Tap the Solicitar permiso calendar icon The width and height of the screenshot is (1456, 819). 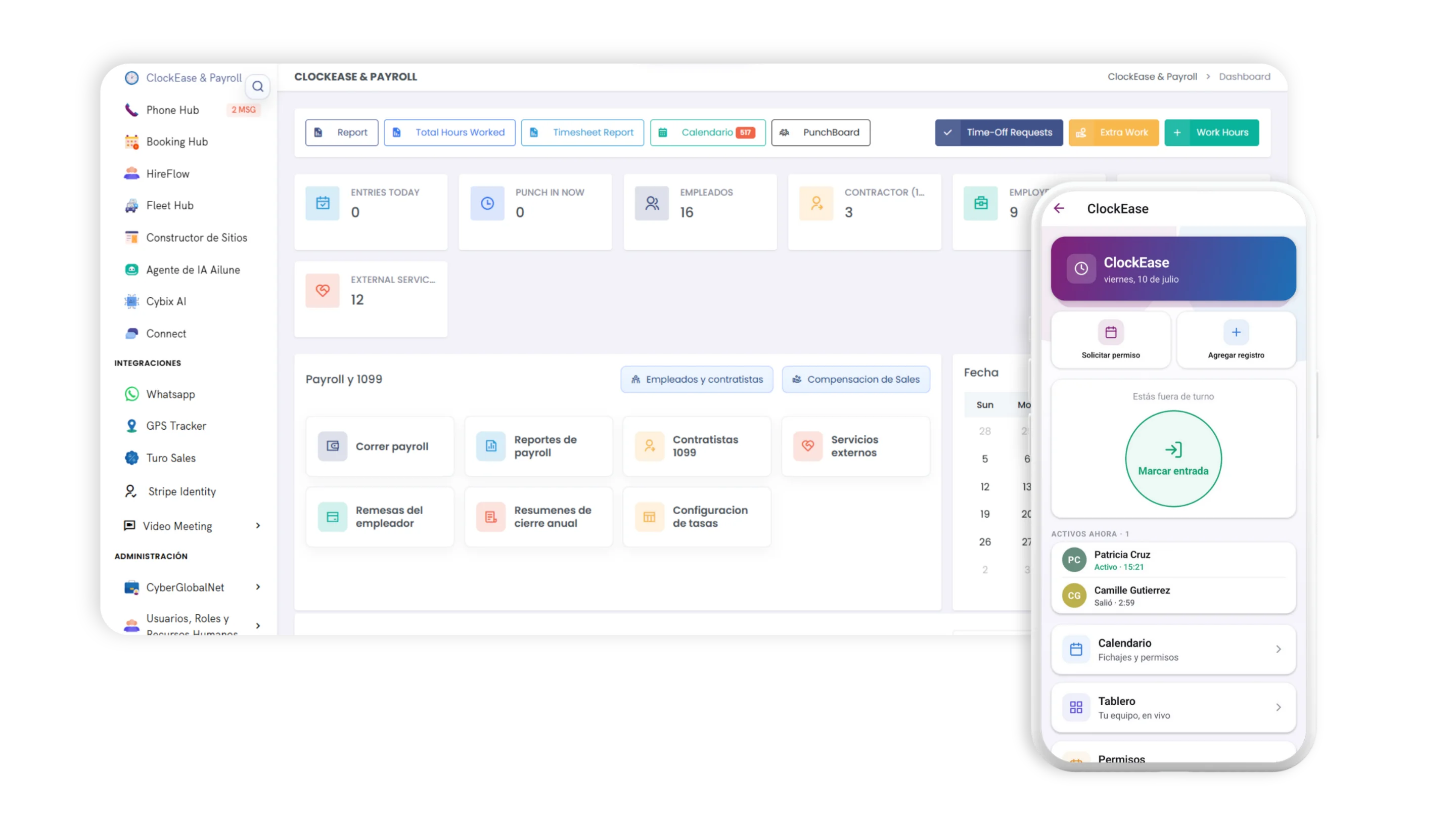(x=1111, y=332)
